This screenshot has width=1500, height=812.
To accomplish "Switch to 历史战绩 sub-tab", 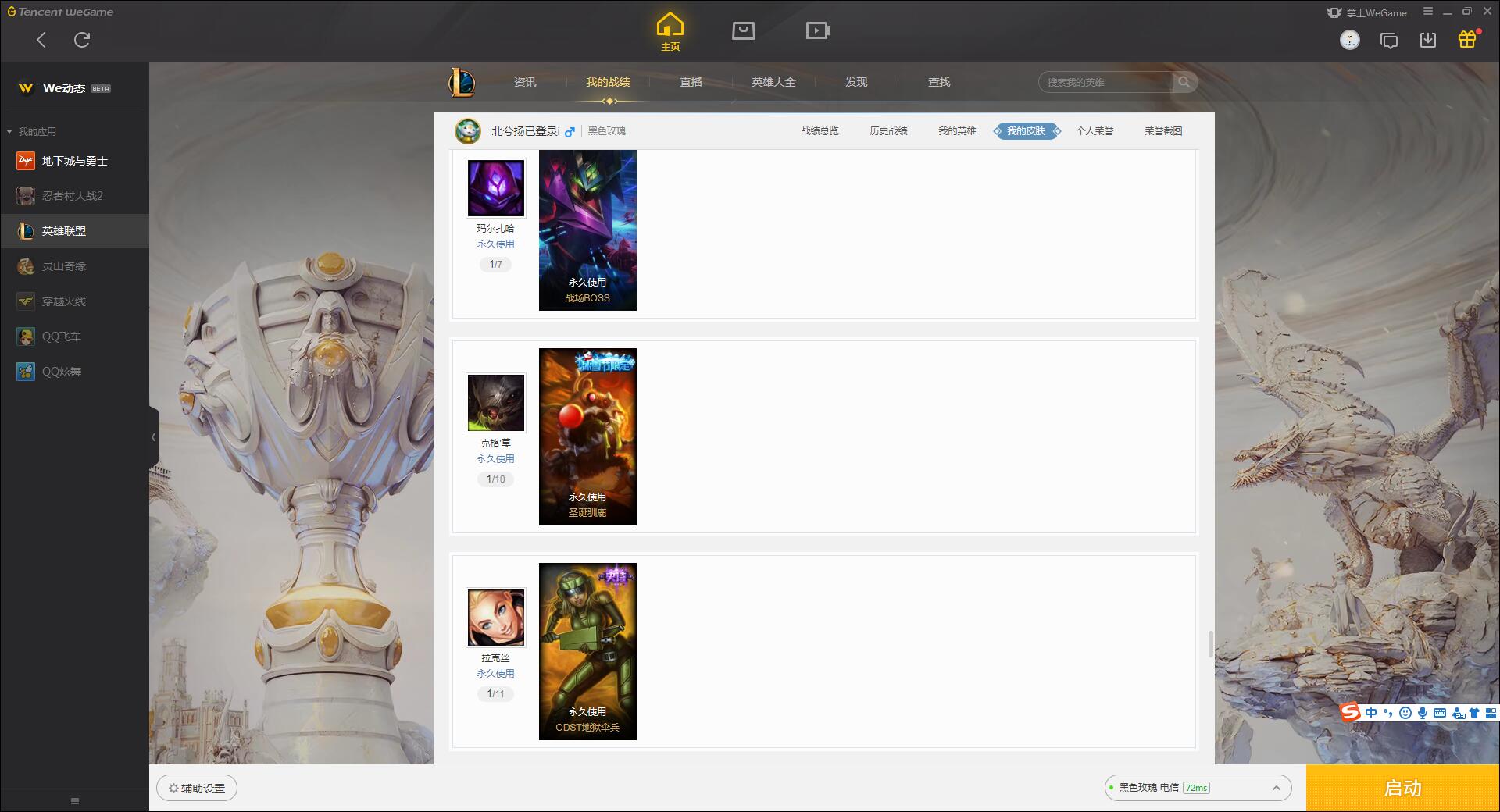I will click(x=888, y=131).
